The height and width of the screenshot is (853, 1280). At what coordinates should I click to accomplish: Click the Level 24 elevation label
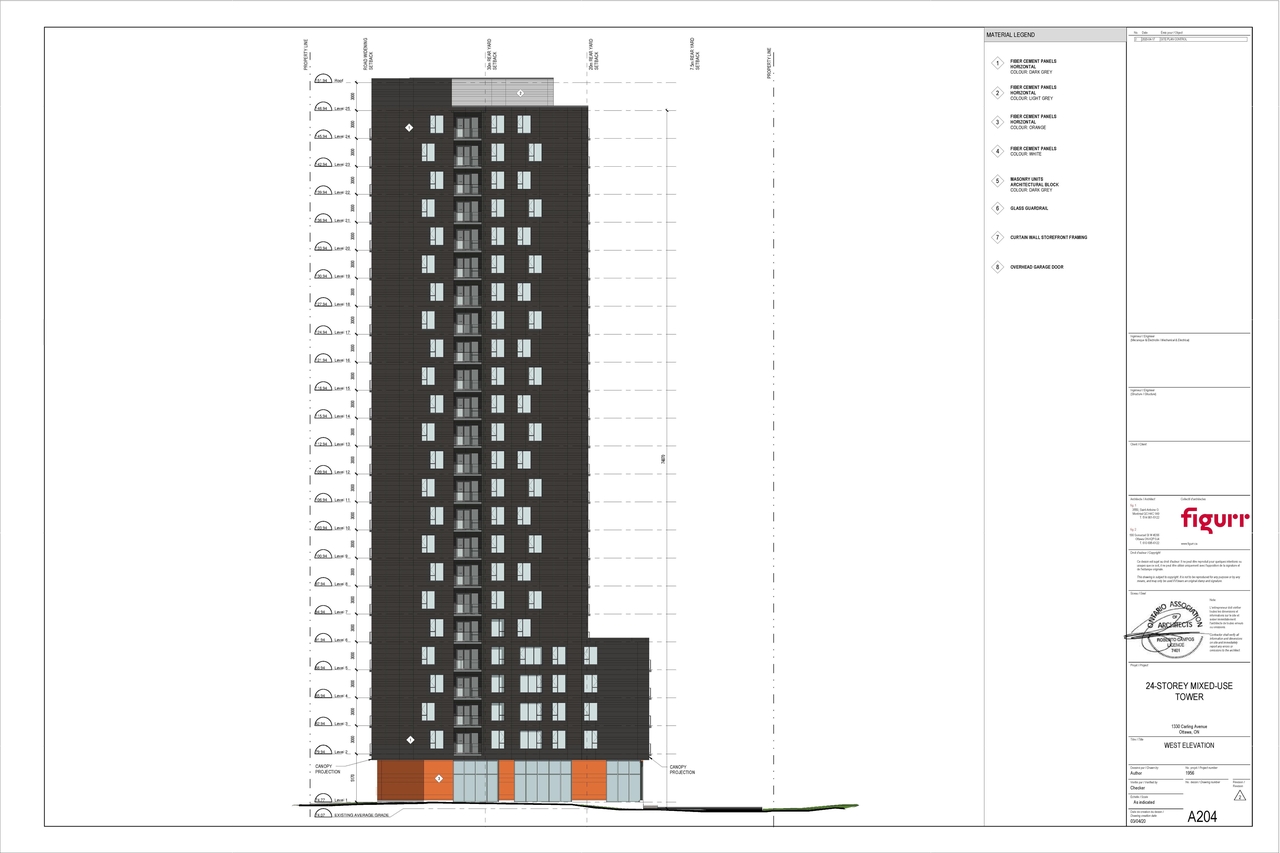coord(342,137)
